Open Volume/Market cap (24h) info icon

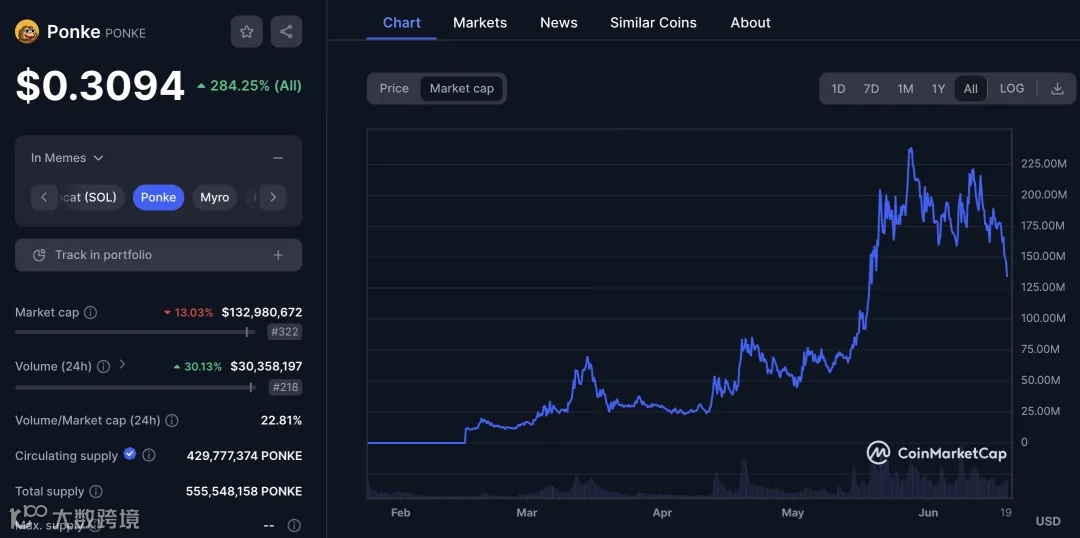[x=172, y=420]
